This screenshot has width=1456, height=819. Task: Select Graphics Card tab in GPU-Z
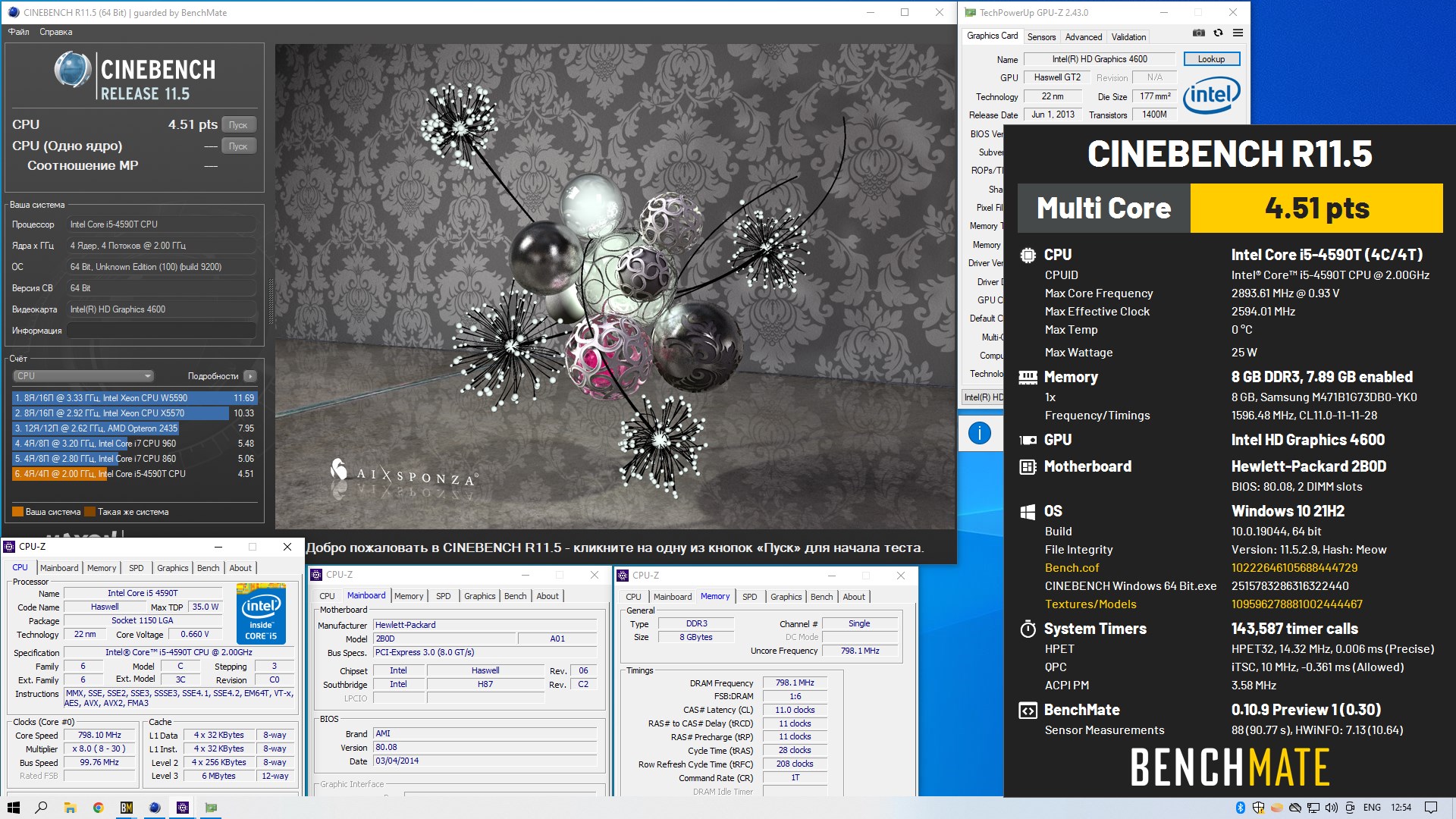pos(992,36)
